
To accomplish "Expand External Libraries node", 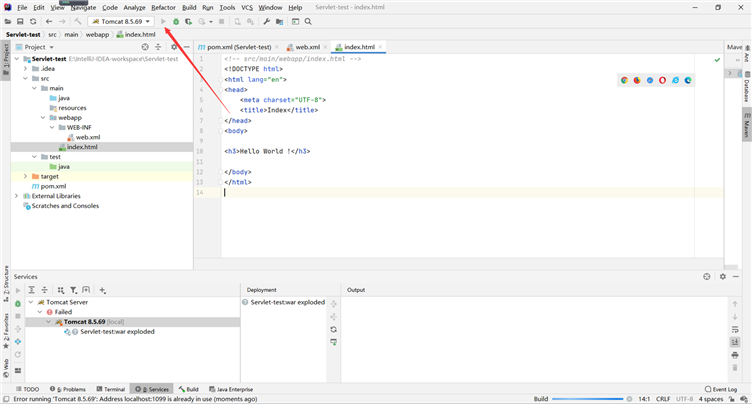I will click(17, 196).
